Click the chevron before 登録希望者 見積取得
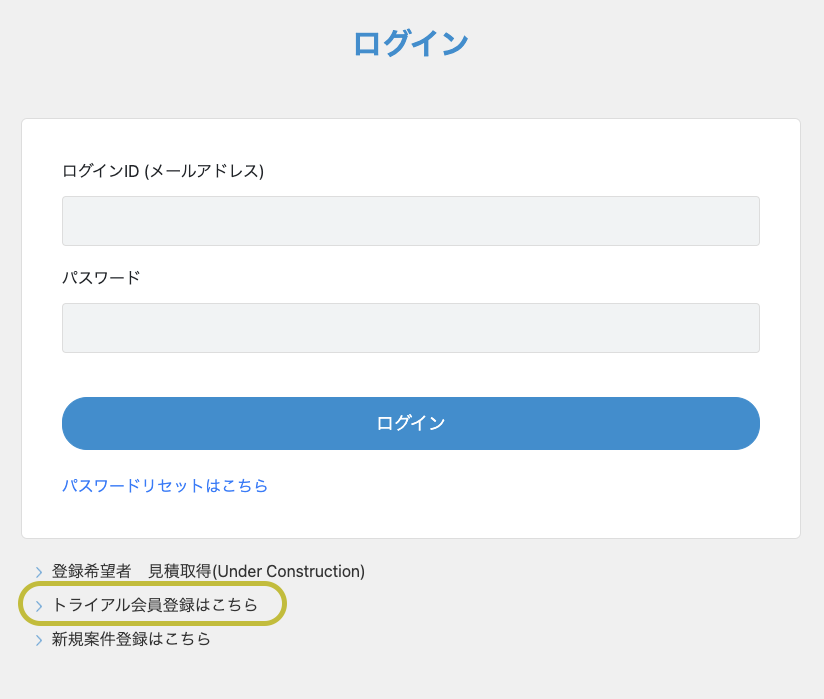The image size is (824, 699). click(39, 572)
